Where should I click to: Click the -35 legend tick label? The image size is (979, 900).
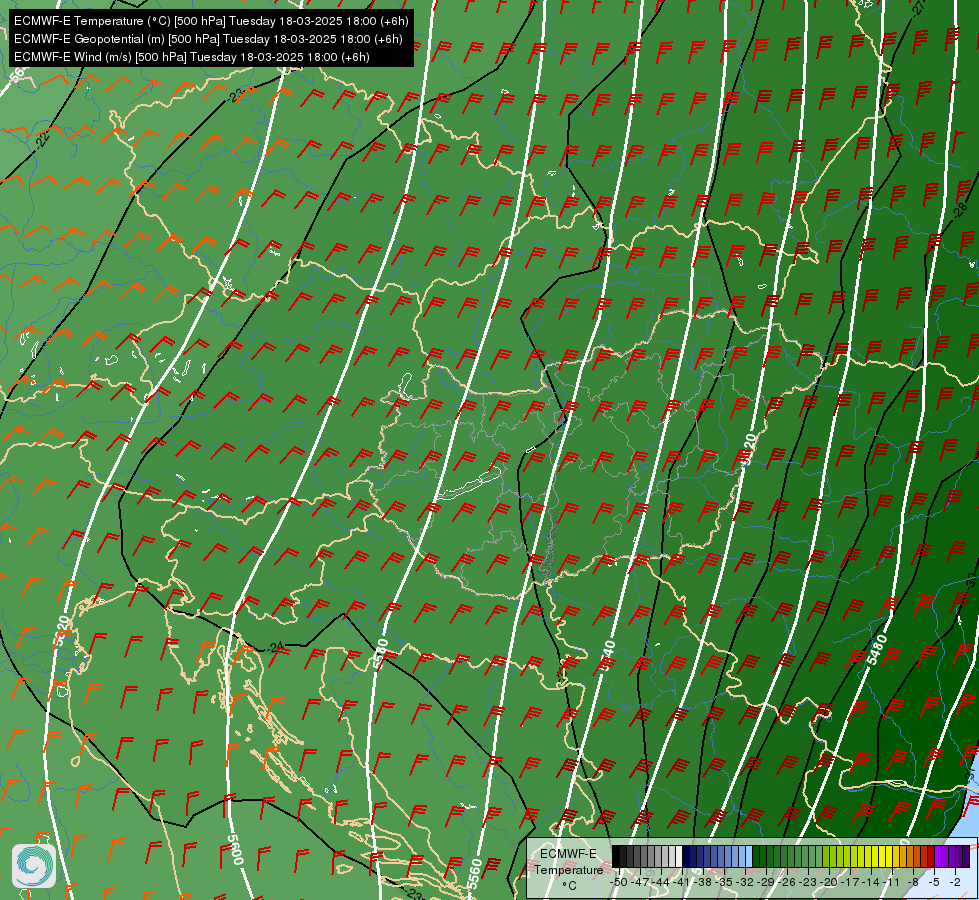[x=724, y=883]
